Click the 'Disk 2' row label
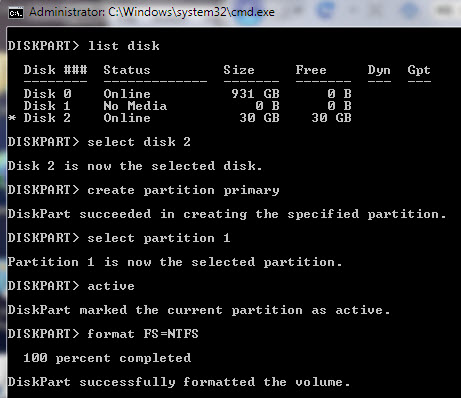461x398 pixels. tap(47, 118)
